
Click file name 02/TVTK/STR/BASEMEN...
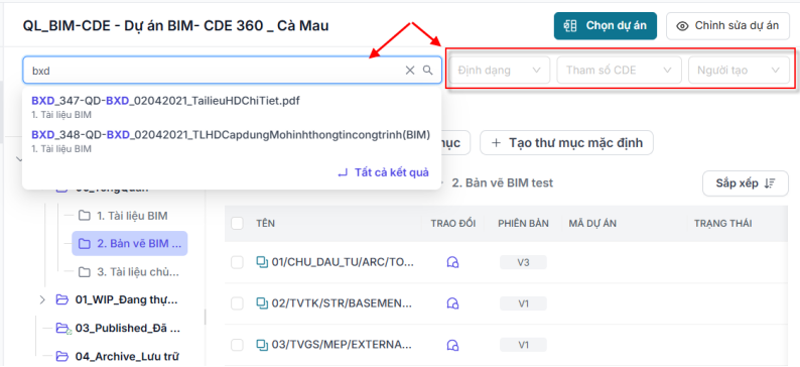pyautogui.click(x=342, y=304)
